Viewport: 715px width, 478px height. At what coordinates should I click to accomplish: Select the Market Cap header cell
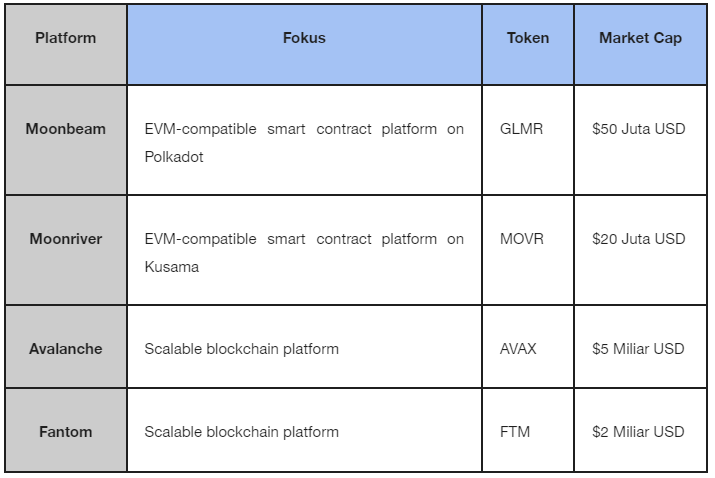pos(640,44)
